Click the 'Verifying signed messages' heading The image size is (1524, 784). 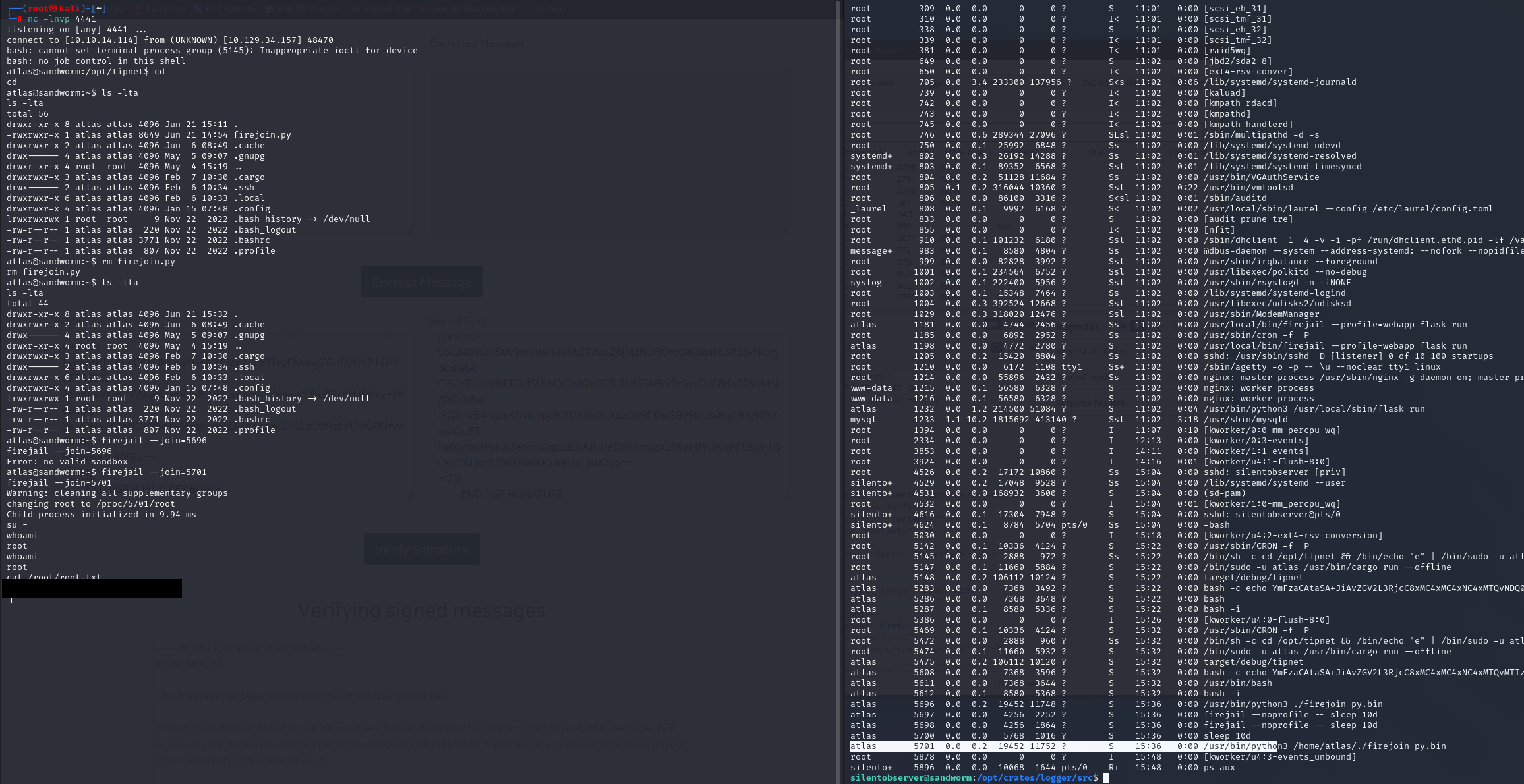(x=422, y=611)
